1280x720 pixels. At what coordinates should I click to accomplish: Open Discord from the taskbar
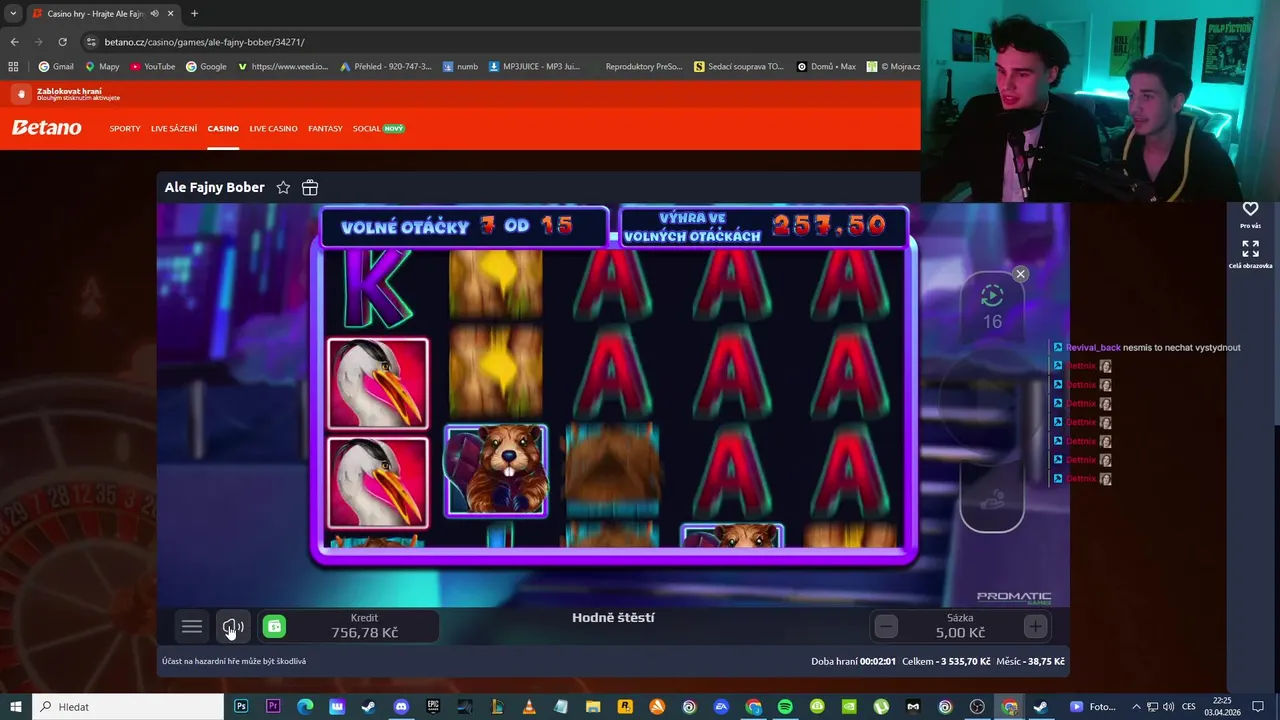[401, 707]
